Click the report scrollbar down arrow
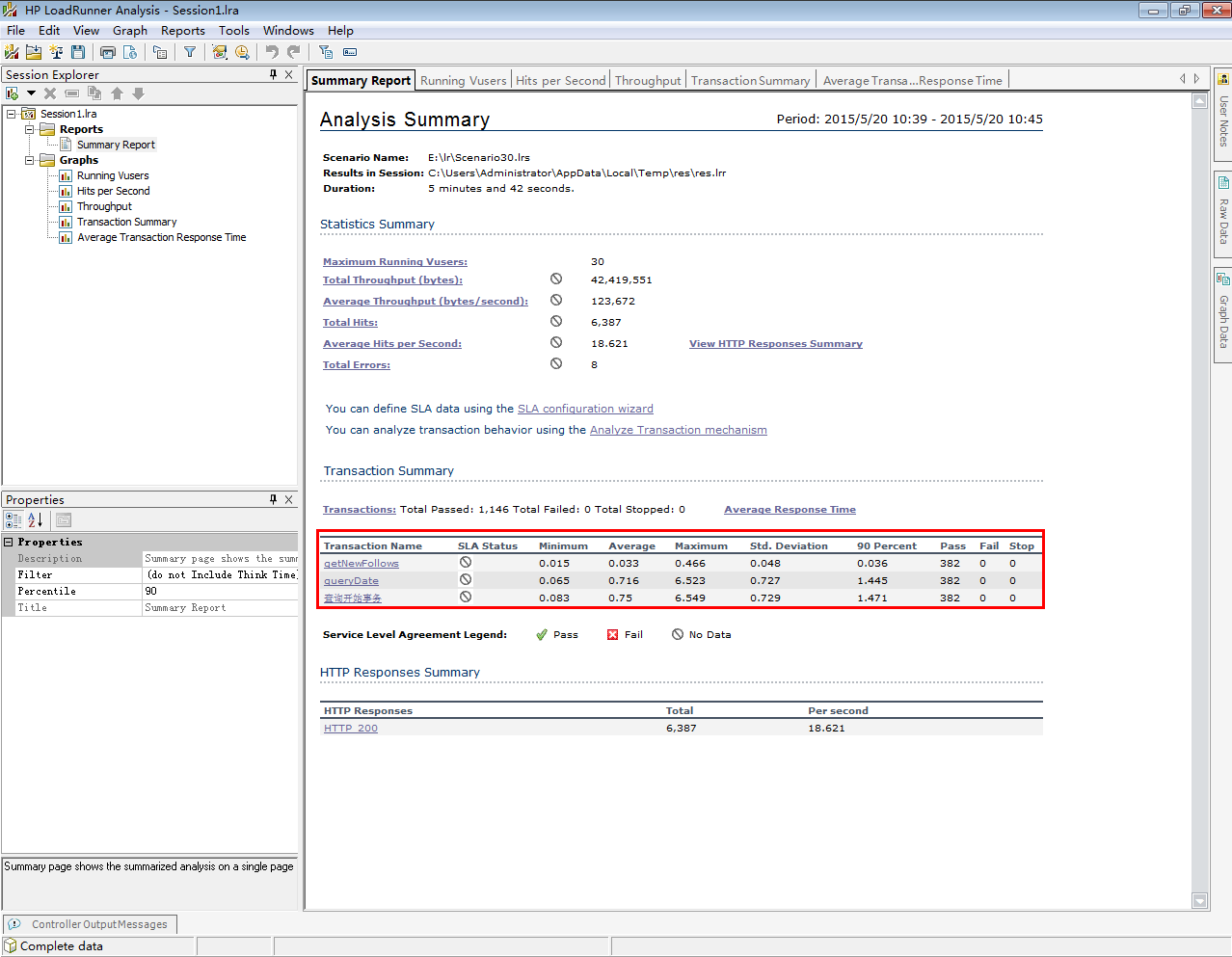Viewport: 1232px width, 957px height. (x=1200, y=901)
